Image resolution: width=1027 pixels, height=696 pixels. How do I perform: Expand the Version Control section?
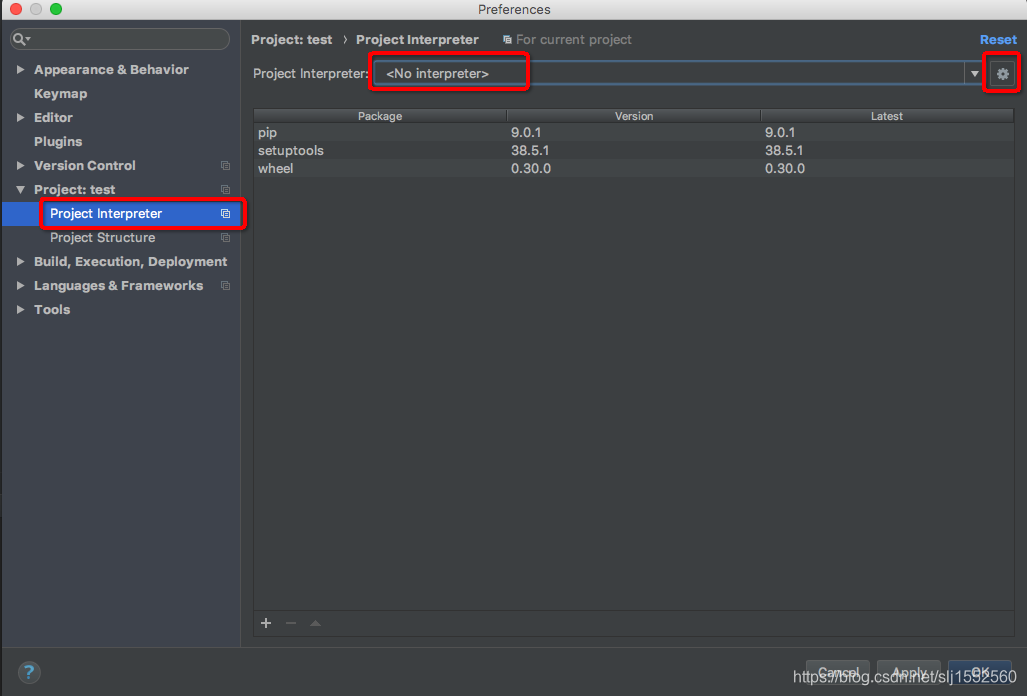coord(20,166)
